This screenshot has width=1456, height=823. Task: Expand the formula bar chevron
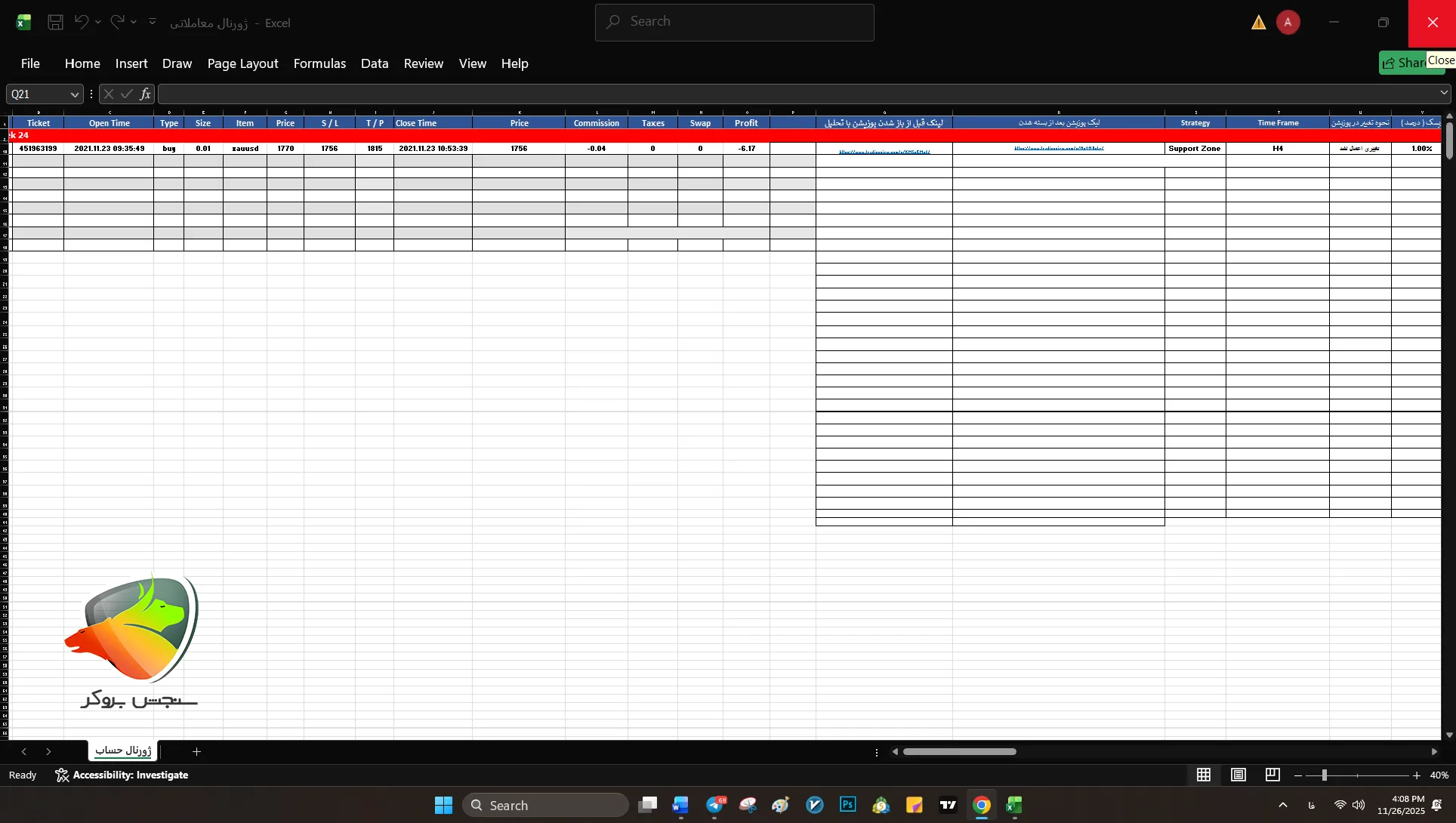[1444, 93]
